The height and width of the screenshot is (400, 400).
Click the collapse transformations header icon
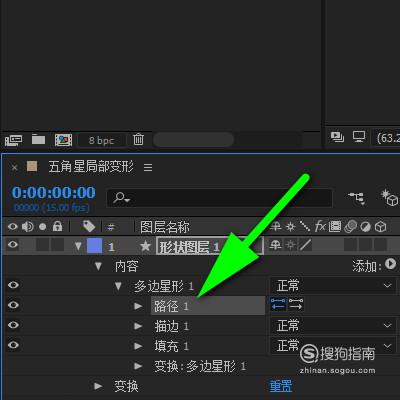tap(291, 227)
